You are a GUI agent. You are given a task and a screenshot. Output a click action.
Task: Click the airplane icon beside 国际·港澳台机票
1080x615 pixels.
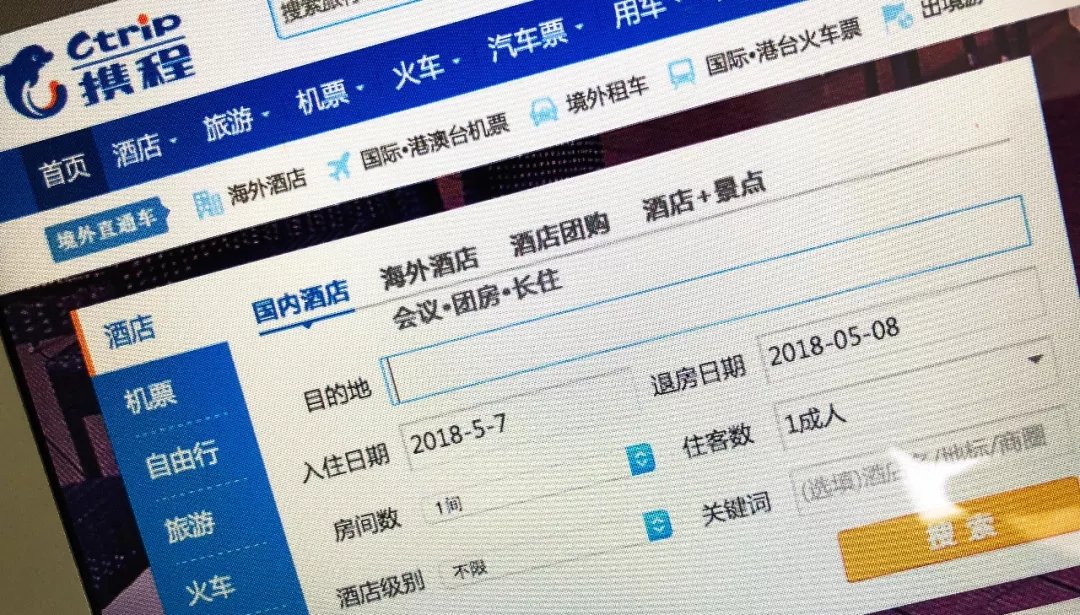(x=339, y=166)
